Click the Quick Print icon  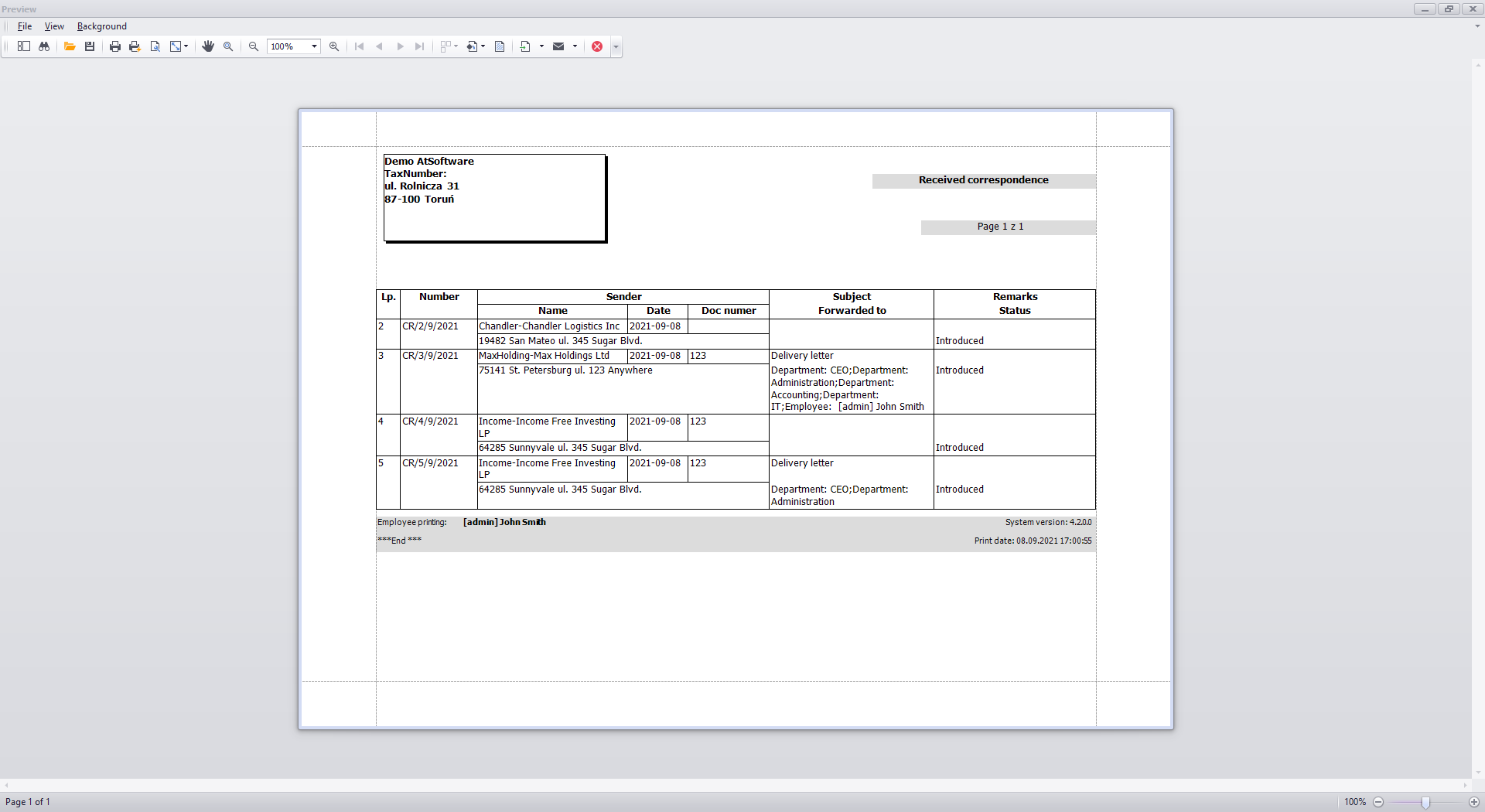tap(135, 46)
